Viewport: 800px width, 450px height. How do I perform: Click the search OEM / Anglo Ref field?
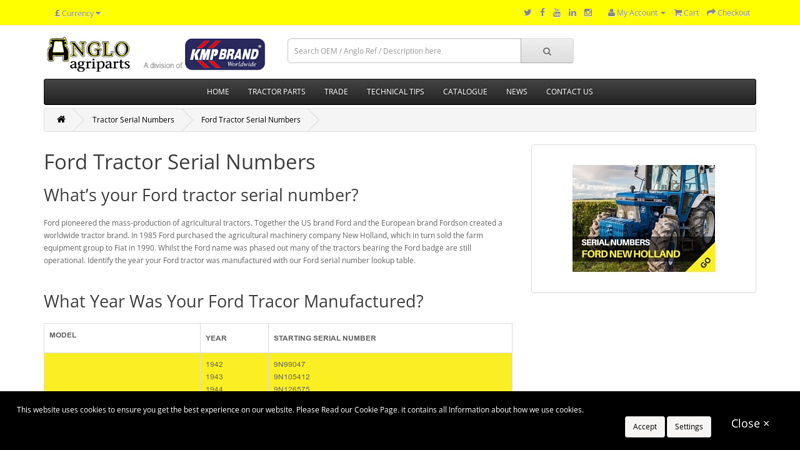pyautogui.click(x=404, y=51)
